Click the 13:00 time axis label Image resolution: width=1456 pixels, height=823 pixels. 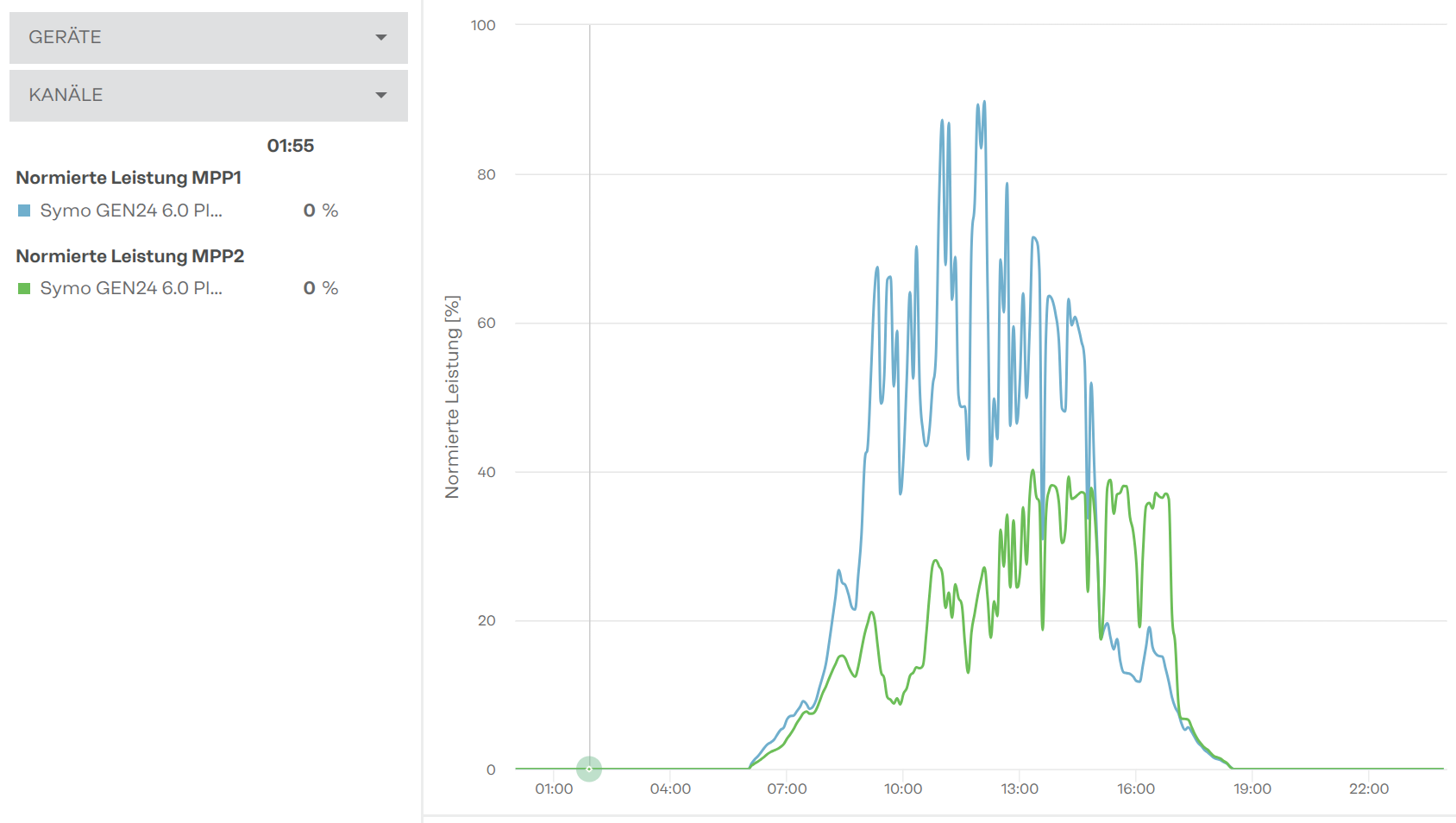(1020, 788)
